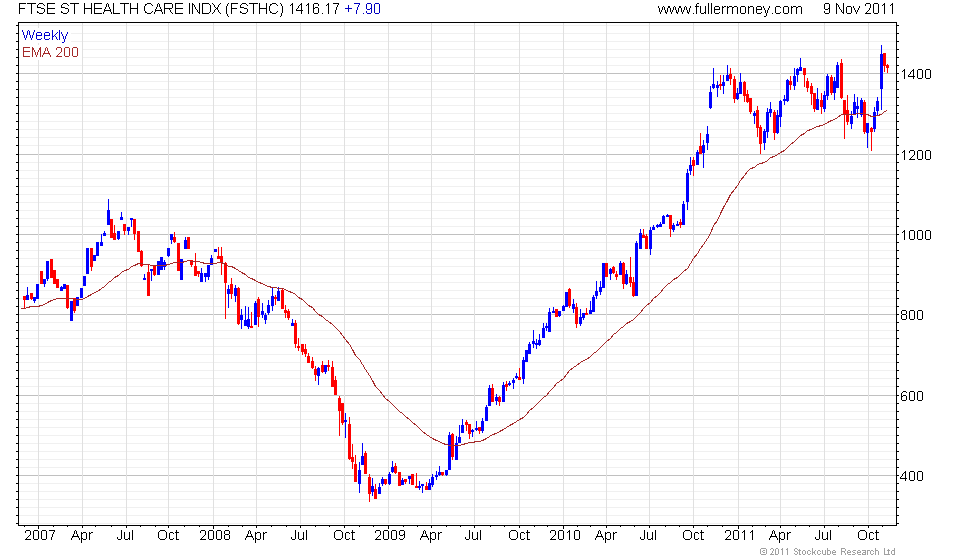Click the date 9 Nov 2011
Image resolution: width=980 pixels, height=560 pixels.
(859, 9)
